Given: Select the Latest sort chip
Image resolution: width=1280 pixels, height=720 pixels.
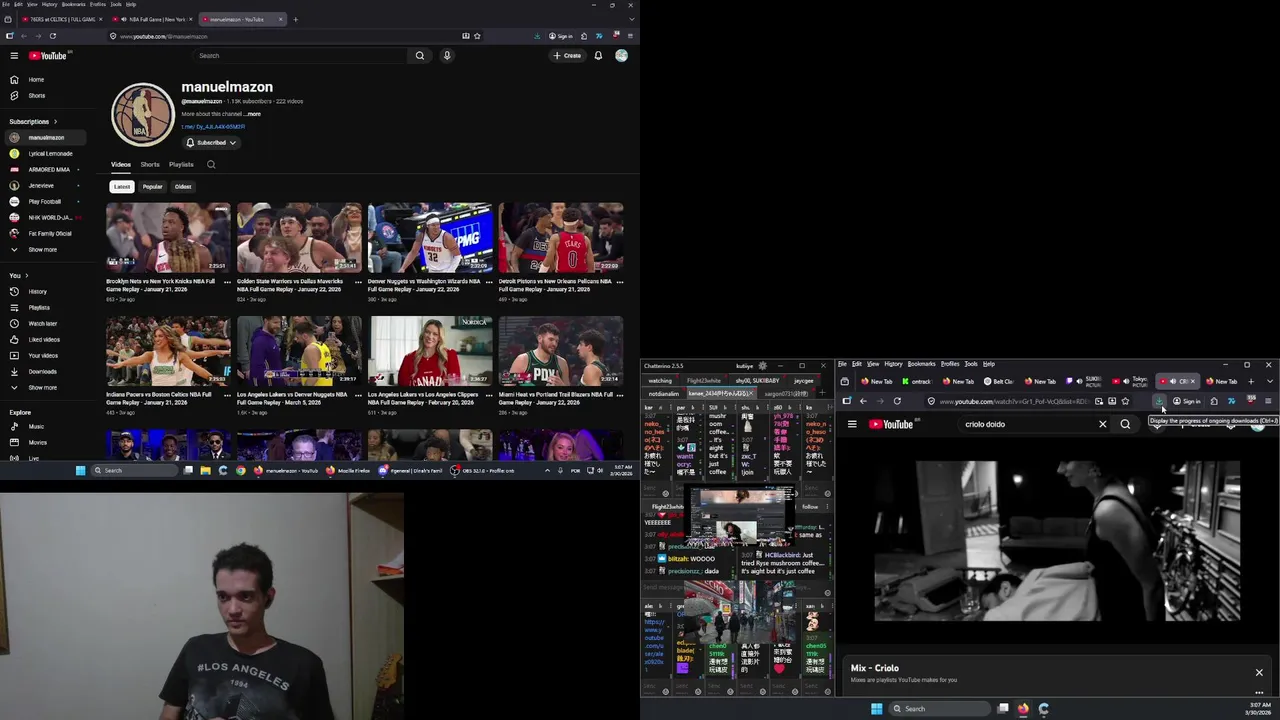Looking at the screenshot, I should pos(122,187).
